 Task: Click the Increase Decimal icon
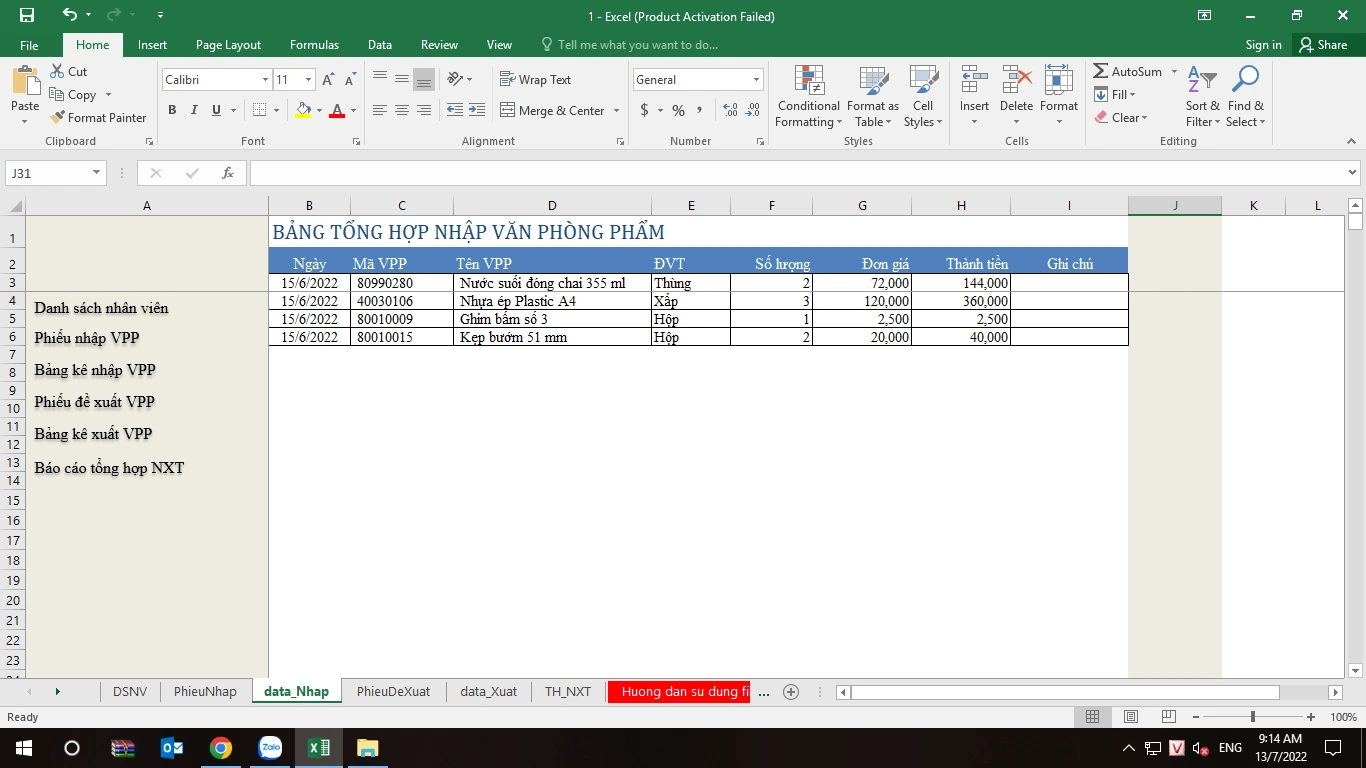[730, 110]
